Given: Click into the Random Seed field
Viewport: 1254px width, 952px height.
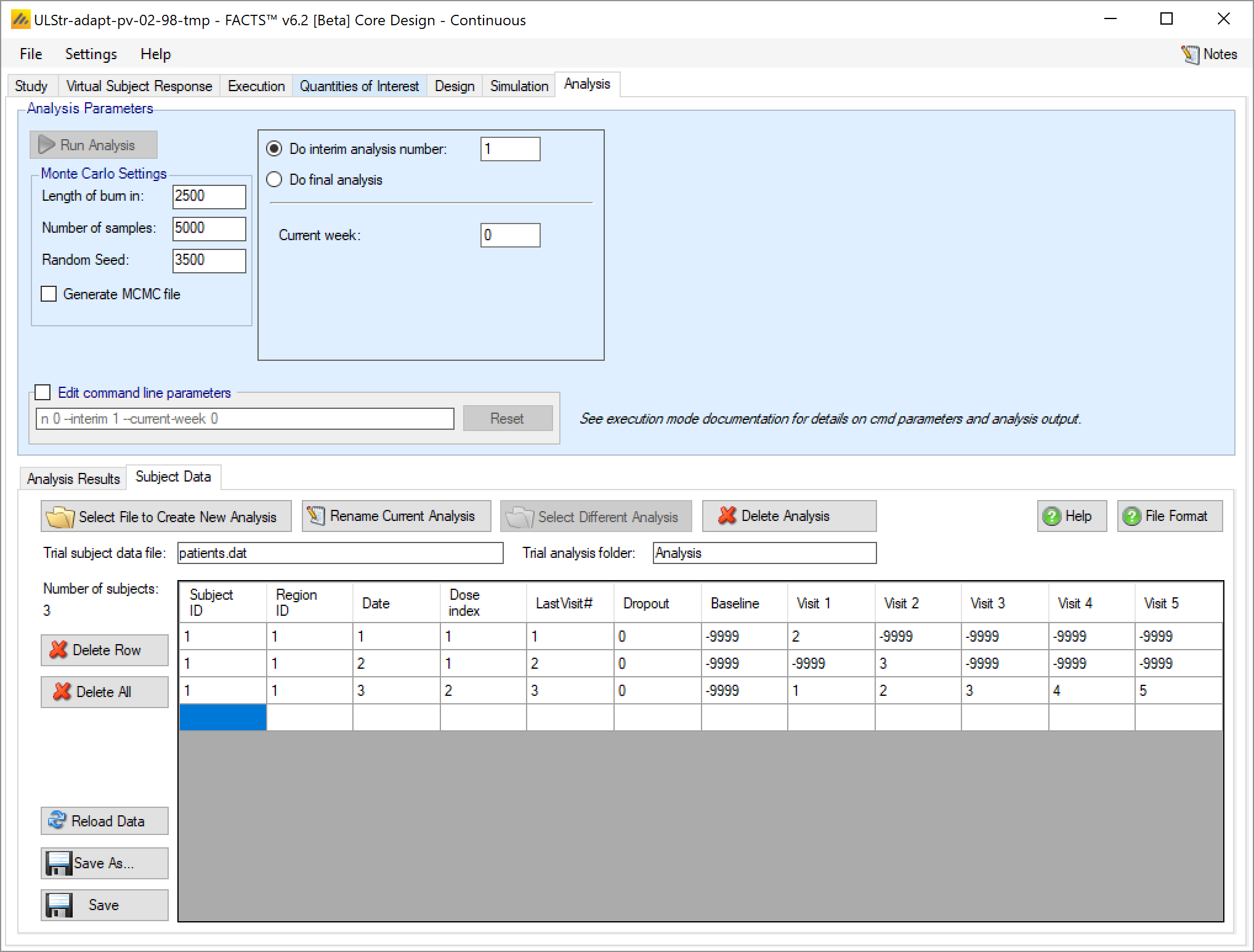Looking at the screenshot, I should coord(209,260).
